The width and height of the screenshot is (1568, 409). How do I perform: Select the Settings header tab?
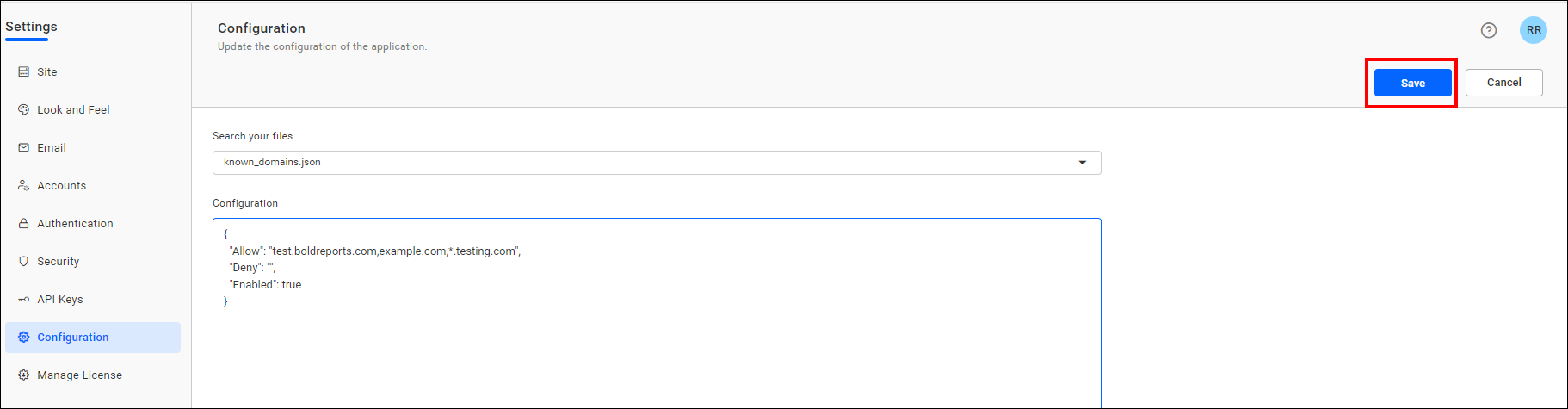31,27
